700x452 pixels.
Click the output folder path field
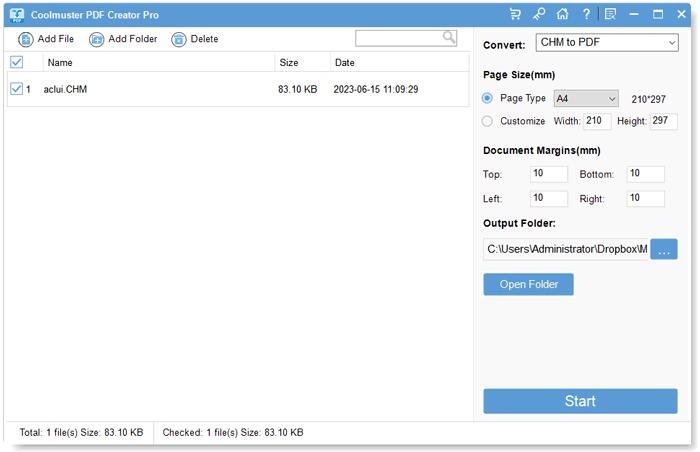(x=566, y=249)
